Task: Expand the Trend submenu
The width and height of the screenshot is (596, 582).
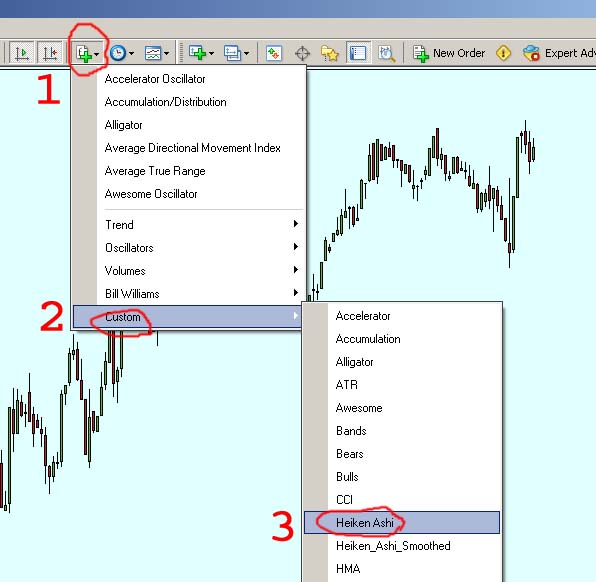Action: click(x=189, y=225)
